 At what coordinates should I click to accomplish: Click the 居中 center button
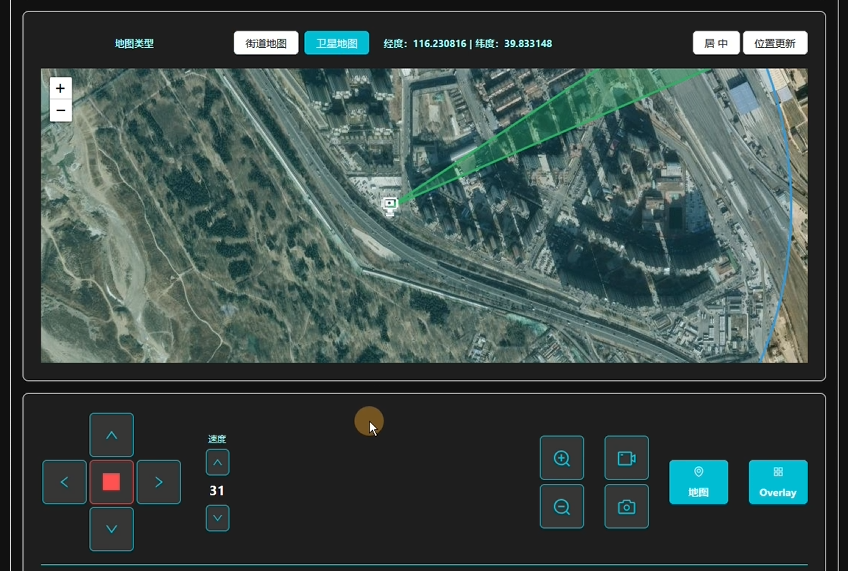[x=716, y=43]
